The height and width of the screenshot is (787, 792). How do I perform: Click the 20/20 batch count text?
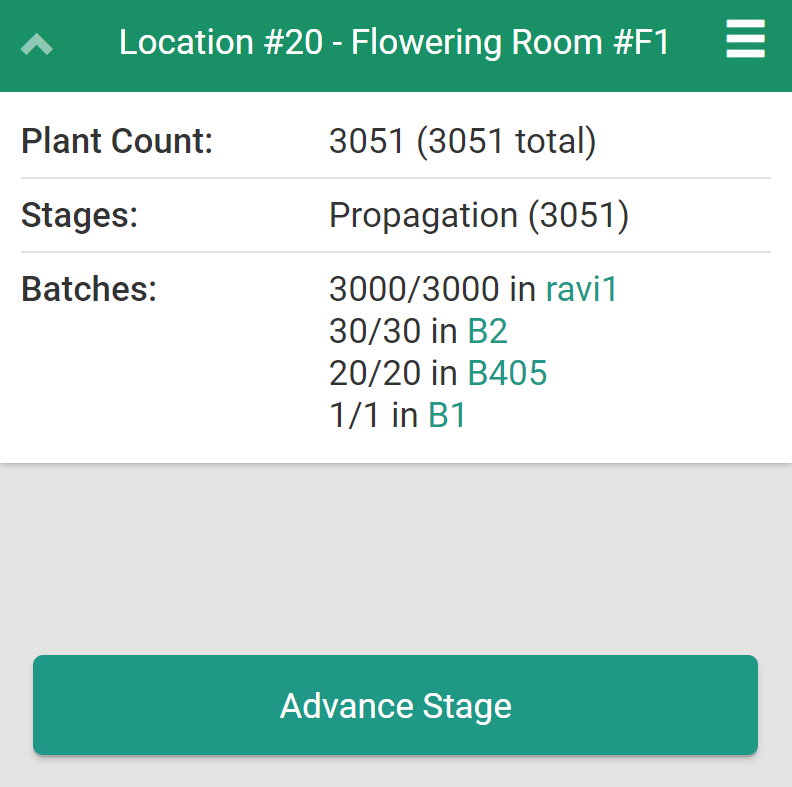[x=375, y=373]
